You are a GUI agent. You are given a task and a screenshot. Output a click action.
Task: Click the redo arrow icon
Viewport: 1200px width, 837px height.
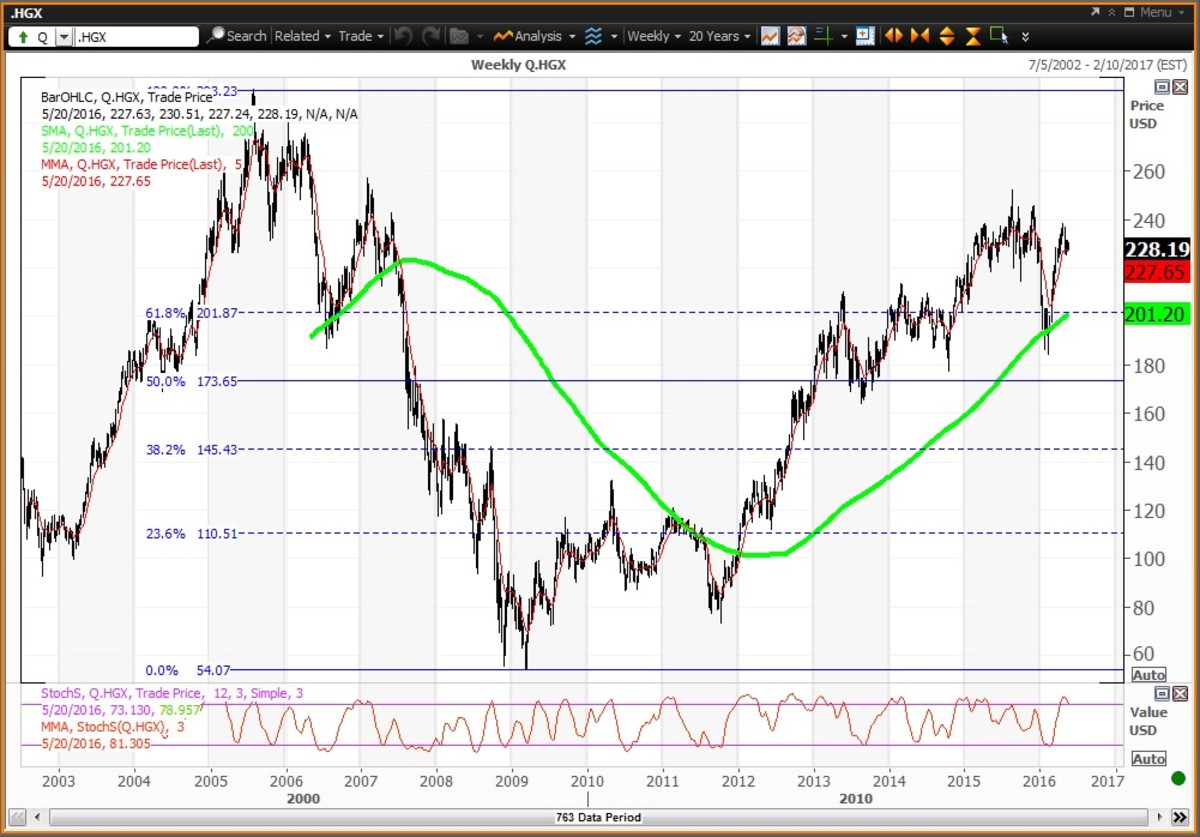(x=431, y=36)
